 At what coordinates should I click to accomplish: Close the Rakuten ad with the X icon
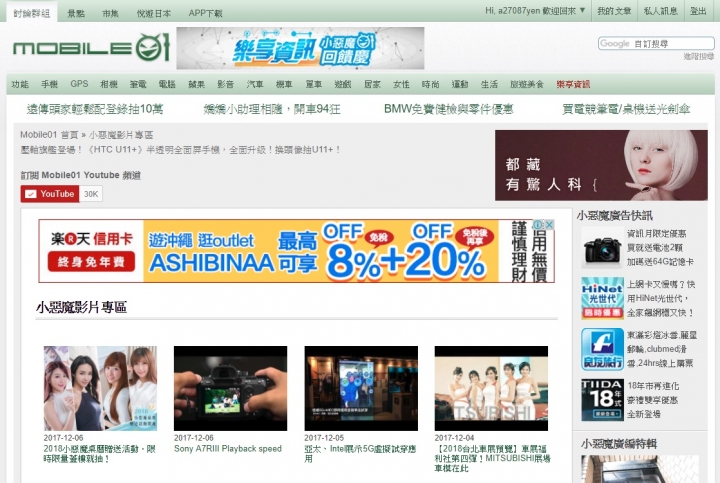[549, 225]
